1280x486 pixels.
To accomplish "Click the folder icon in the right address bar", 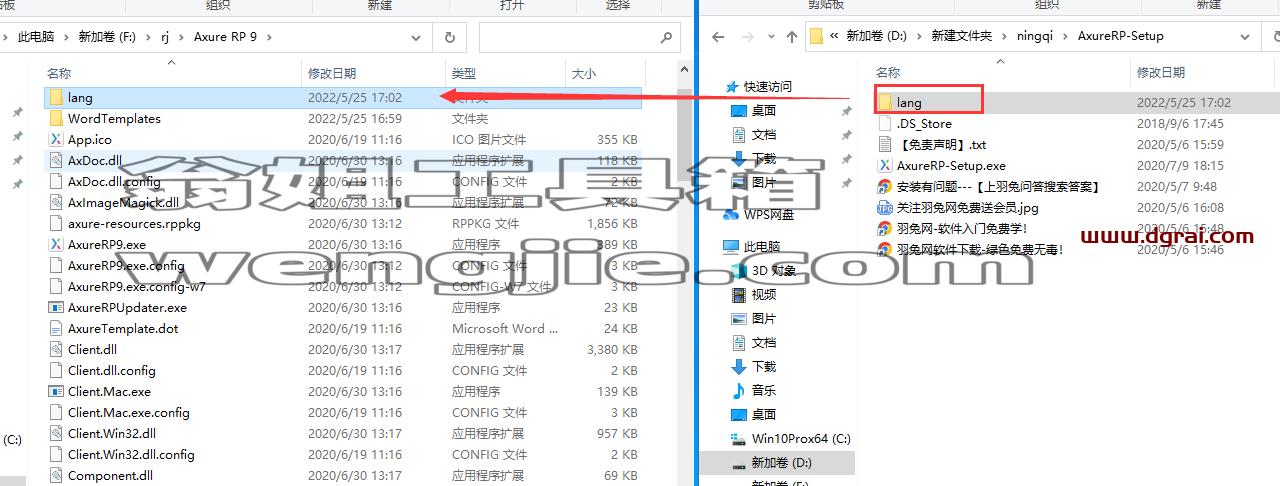I will coord(816,36).
